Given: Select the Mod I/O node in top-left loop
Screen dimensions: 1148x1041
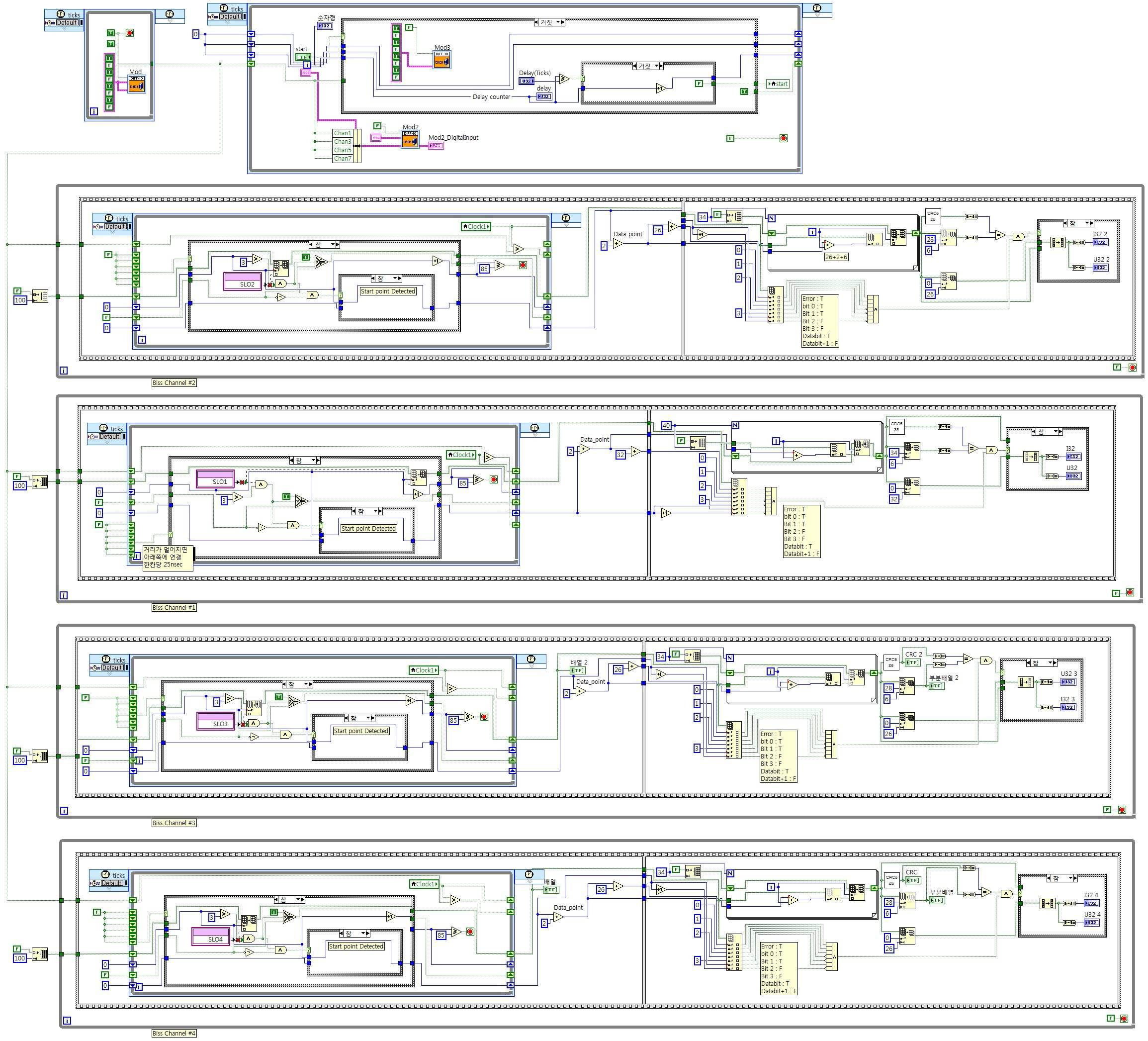Looking at the screenshot, I should tap(137, 85).
